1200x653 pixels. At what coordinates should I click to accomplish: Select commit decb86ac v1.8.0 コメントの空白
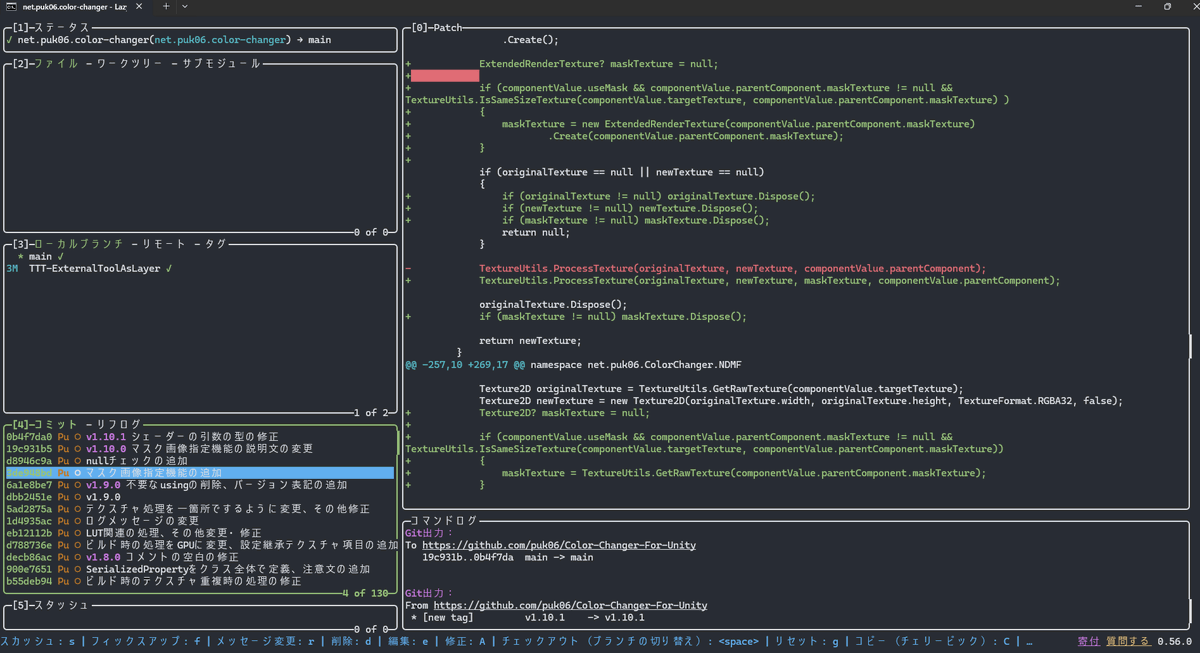pyautogui.click(x=200, y=557)
